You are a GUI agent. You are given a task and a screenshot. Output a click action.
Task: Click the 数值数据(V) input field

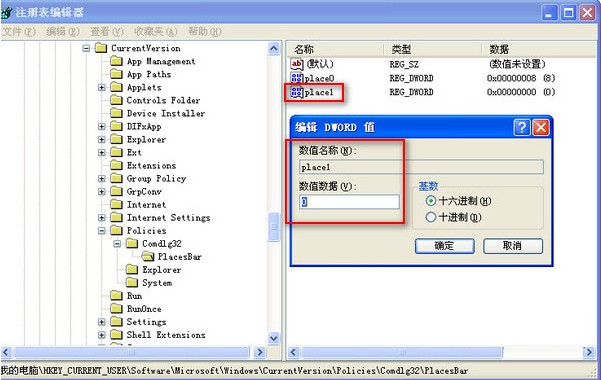[349, 202]
